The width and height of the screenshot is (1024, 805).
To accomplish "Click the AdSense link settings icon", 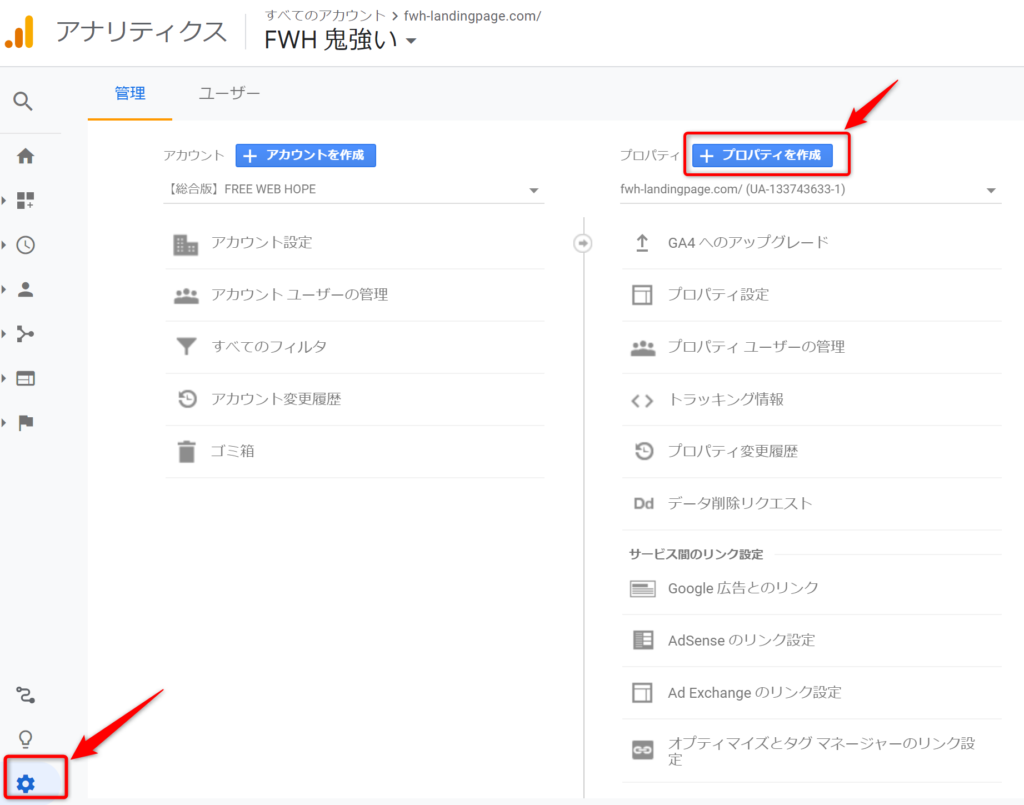I will [643, 640].
